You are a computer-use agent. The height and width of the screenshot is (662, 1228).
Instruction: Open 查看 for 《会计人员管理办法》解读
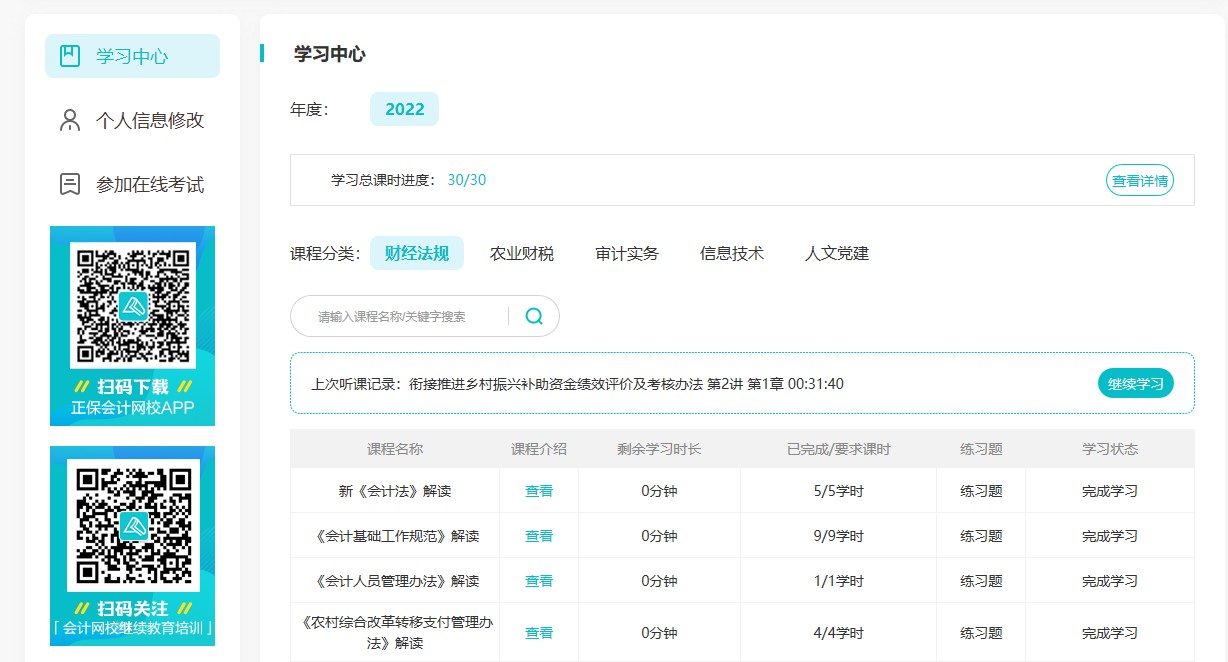point(538,580)
